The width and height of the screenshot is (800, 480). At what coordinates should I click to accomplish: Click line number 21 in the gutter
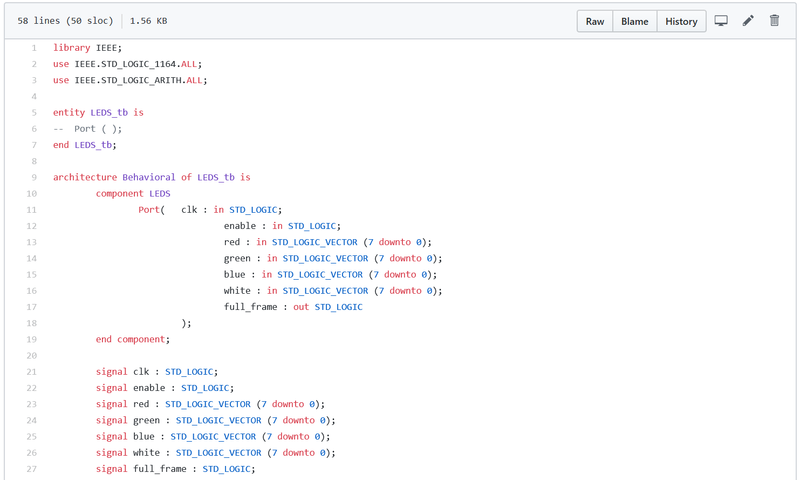click(31, 372)
